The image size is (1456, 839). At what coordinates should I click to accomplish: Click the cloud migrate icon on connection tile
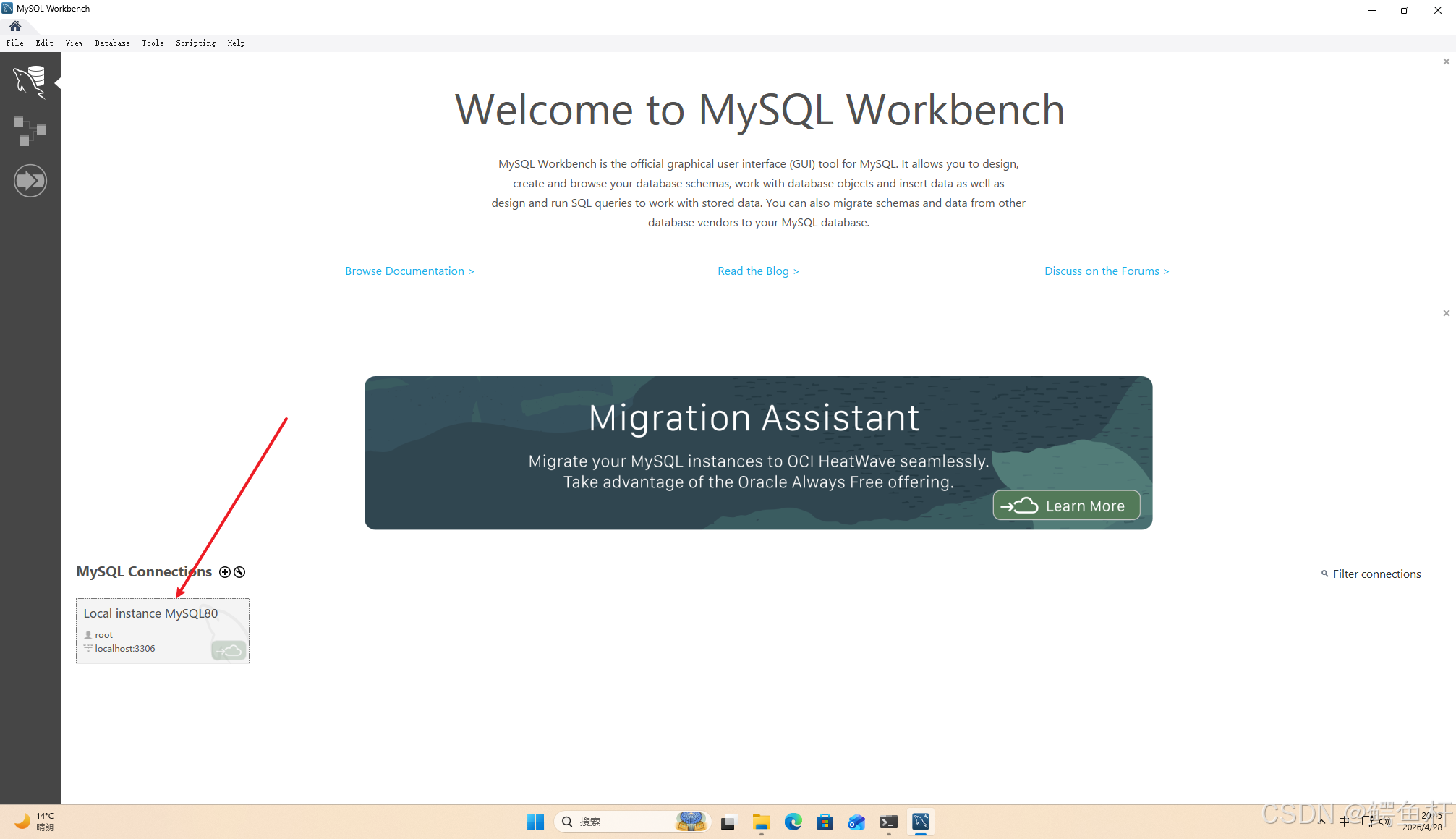point(229,651)
